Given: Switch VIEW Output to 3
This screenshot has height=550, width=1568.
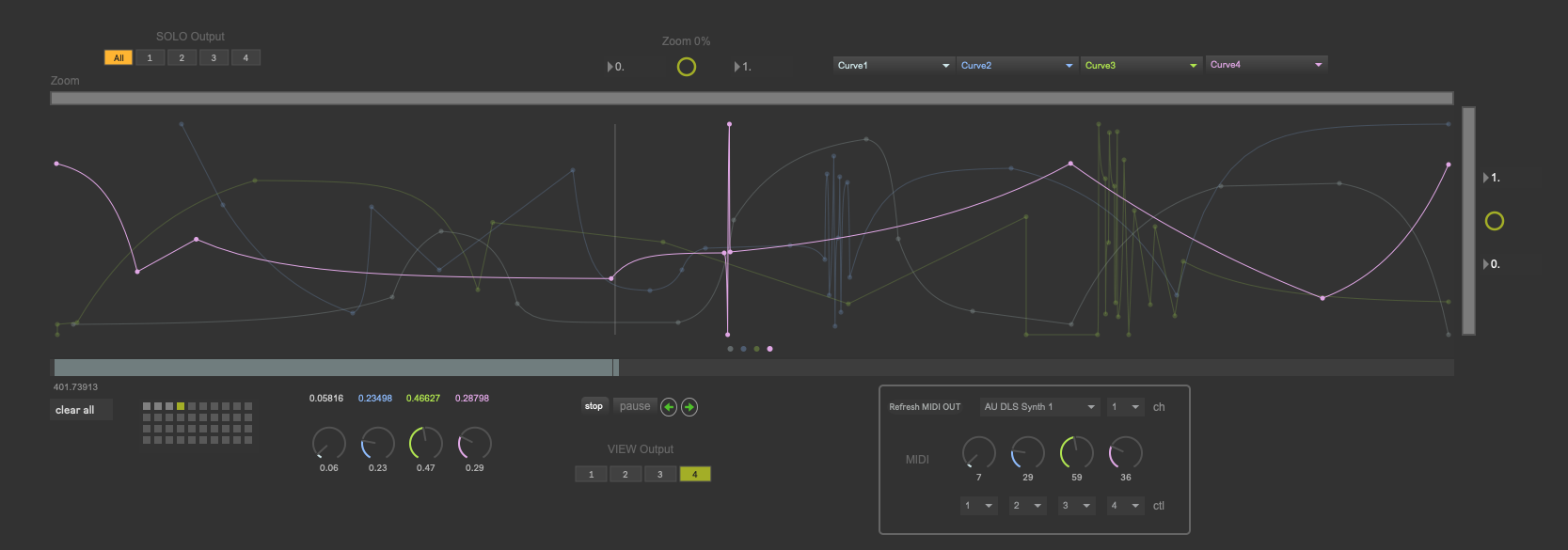Looking at the screenshot, I should point(659,475).
